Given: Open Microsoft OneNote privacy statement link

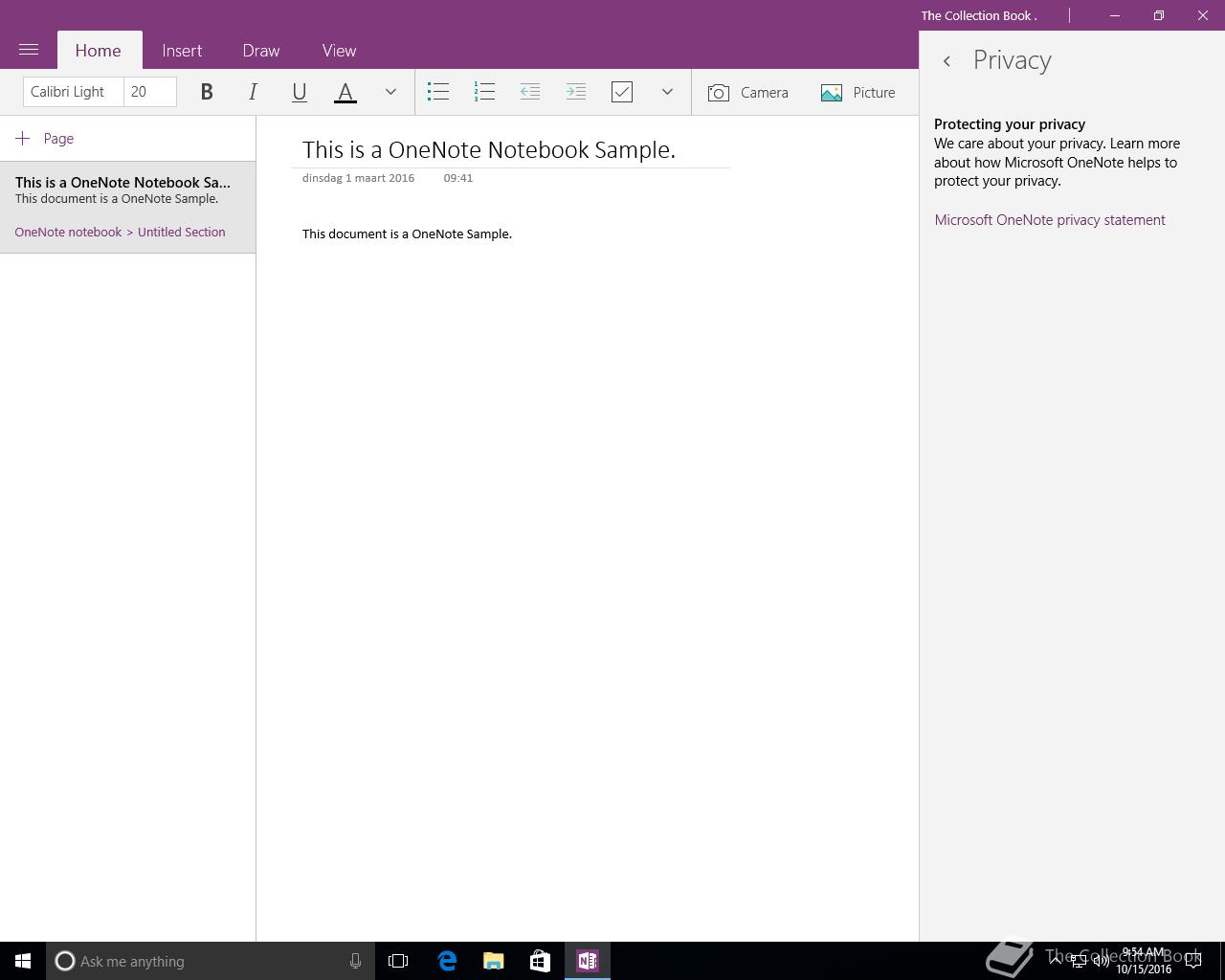Looking at the screenshot, I should 1050,220.
